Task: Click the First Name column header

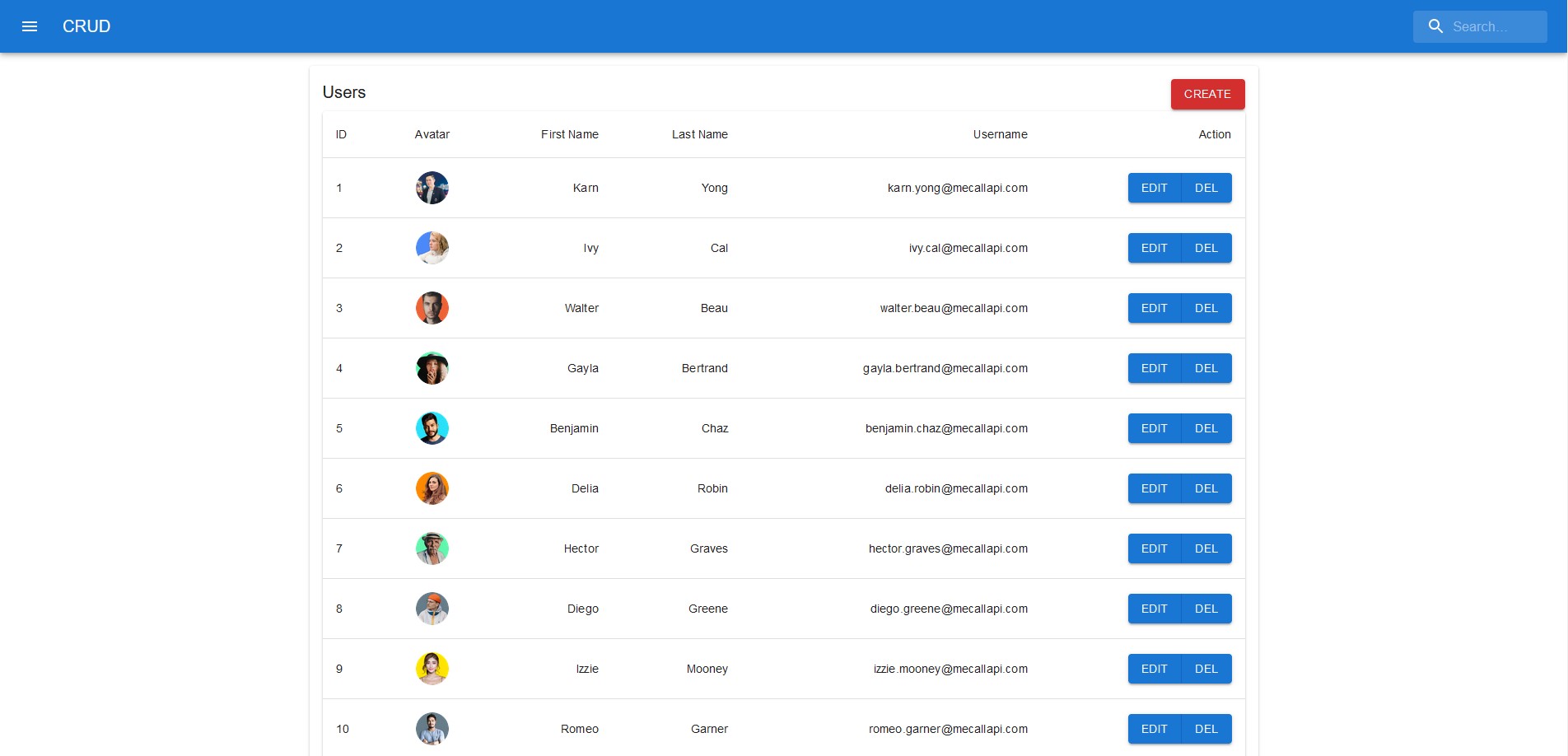Action: point(570,134)
